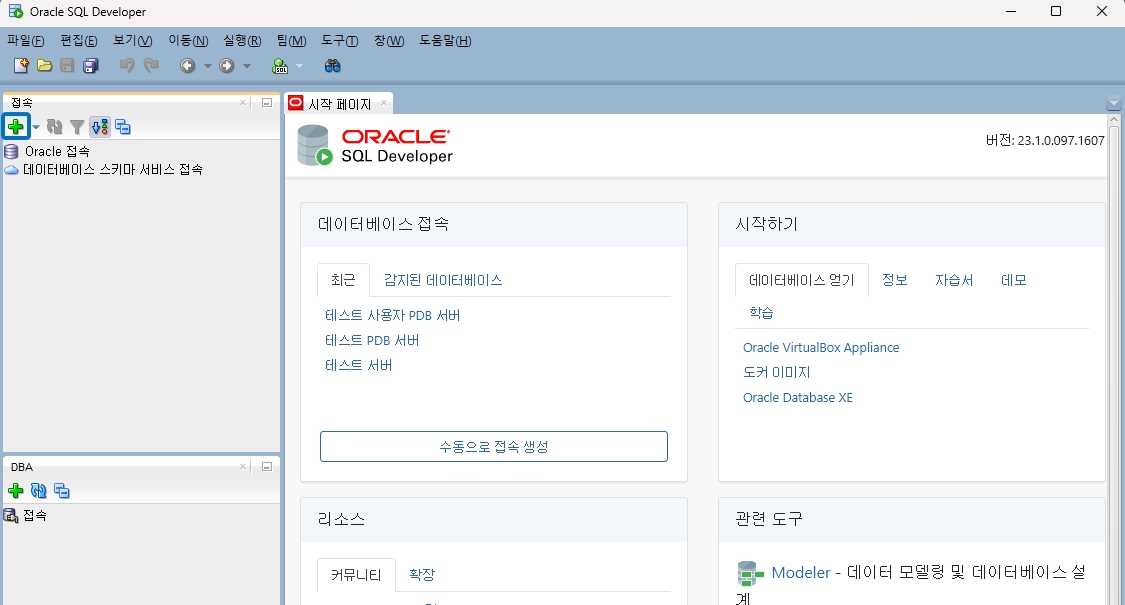This screenshot has height=605, width=1125.
Task: Click the funnel filter icon in 접속 panel
Action: coord(77,127)
